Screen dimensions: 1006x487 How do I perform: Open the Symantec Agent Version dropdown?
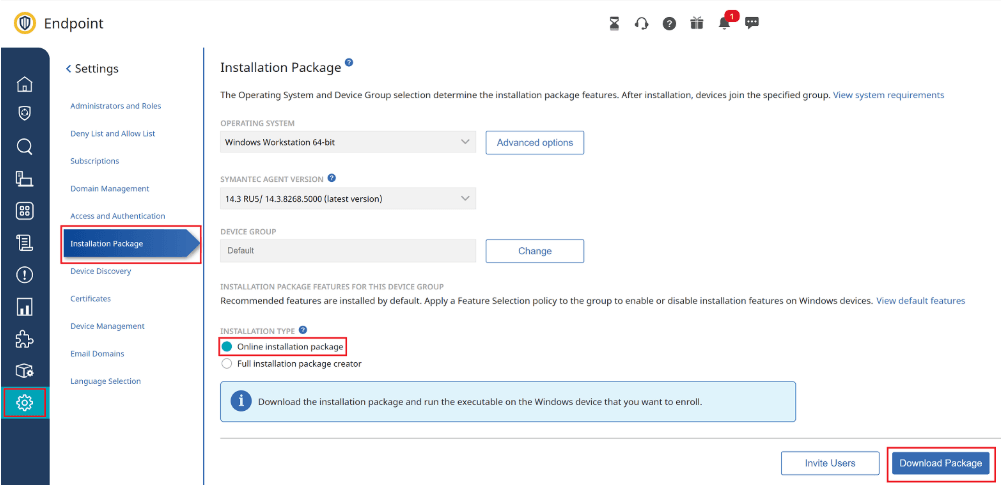click(x=348, y=199)
